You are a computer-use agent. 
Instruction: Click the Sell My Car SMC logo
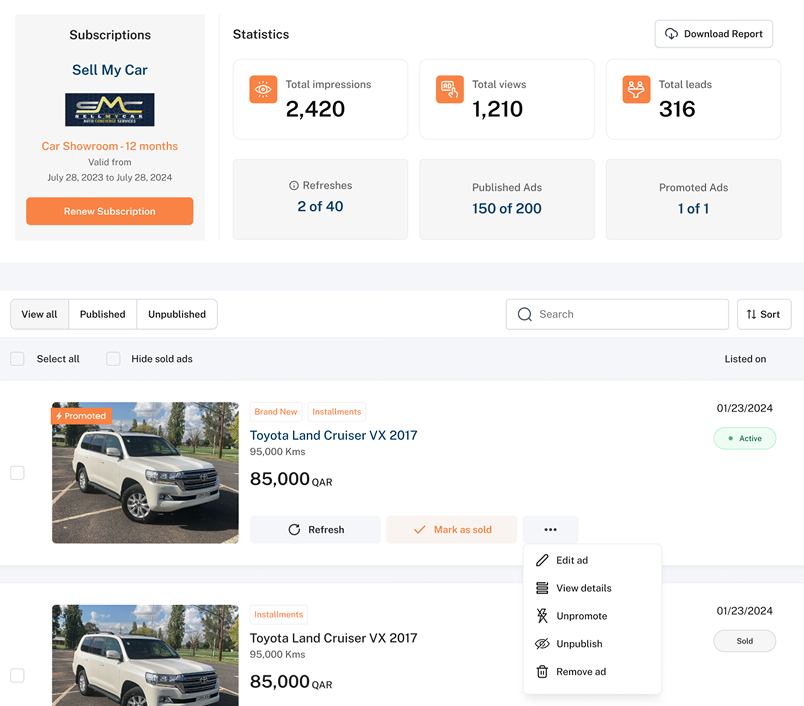coord(110,110)
